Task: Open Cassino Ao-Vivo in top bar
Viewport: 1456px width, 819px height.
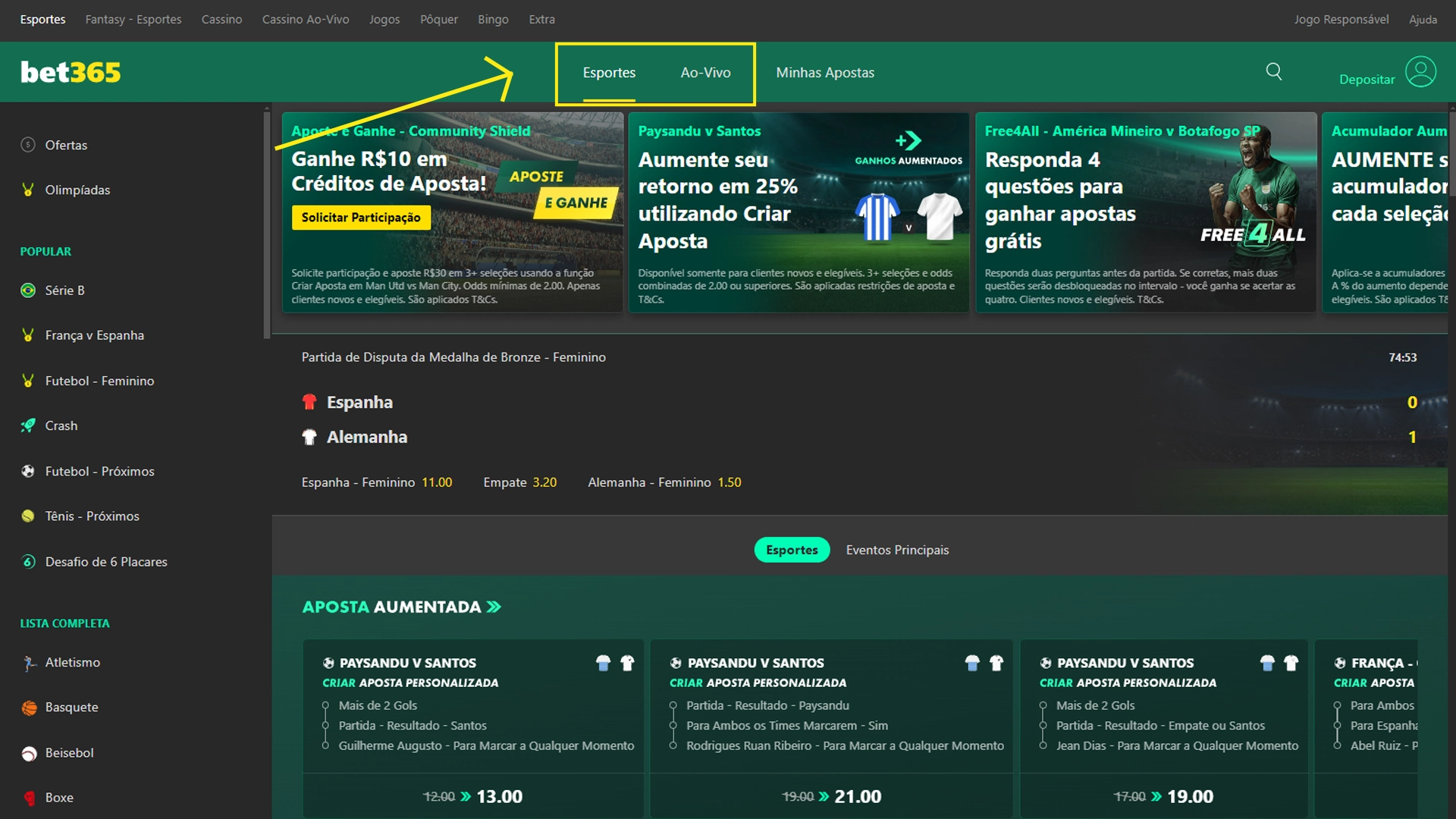Action: pos(306,20)
